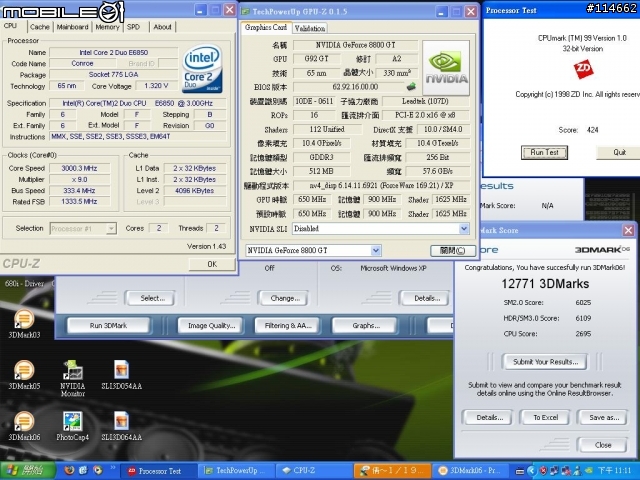The image size is (640, 480).
Task: Click the GPU name field NVIDIA GeForce 8800 GT
Action: coord(355,45)
